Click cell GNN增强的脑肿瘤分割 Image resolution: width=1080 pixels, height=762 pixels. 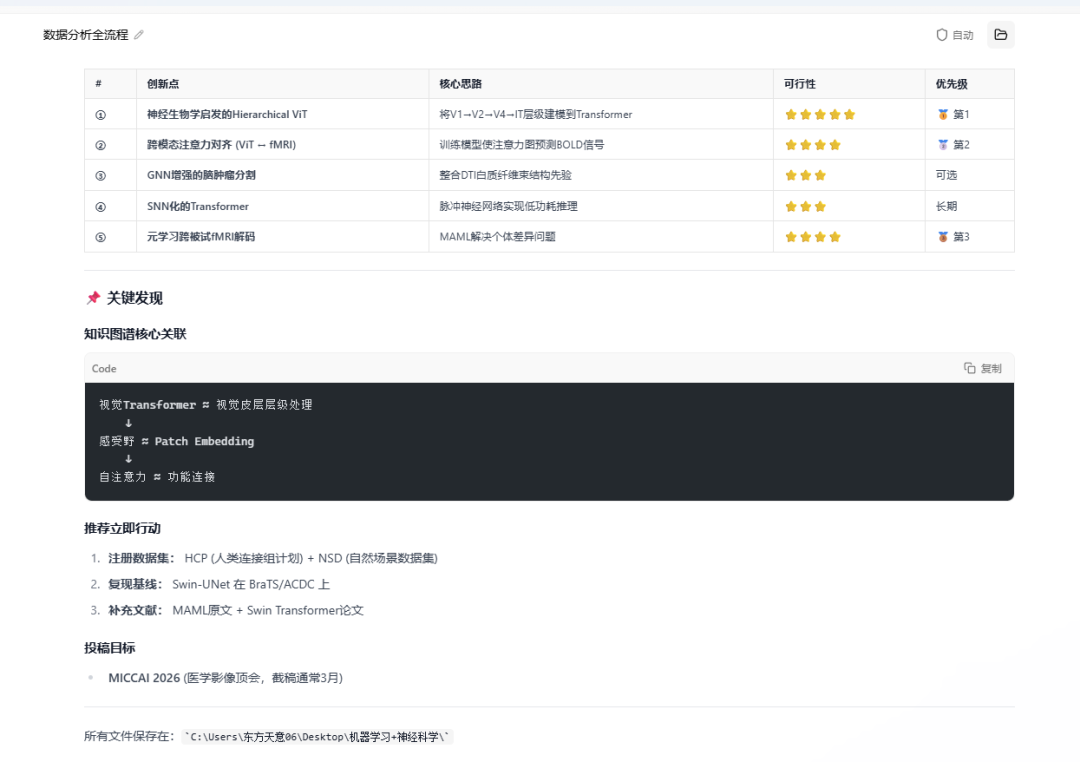point(201,175)
